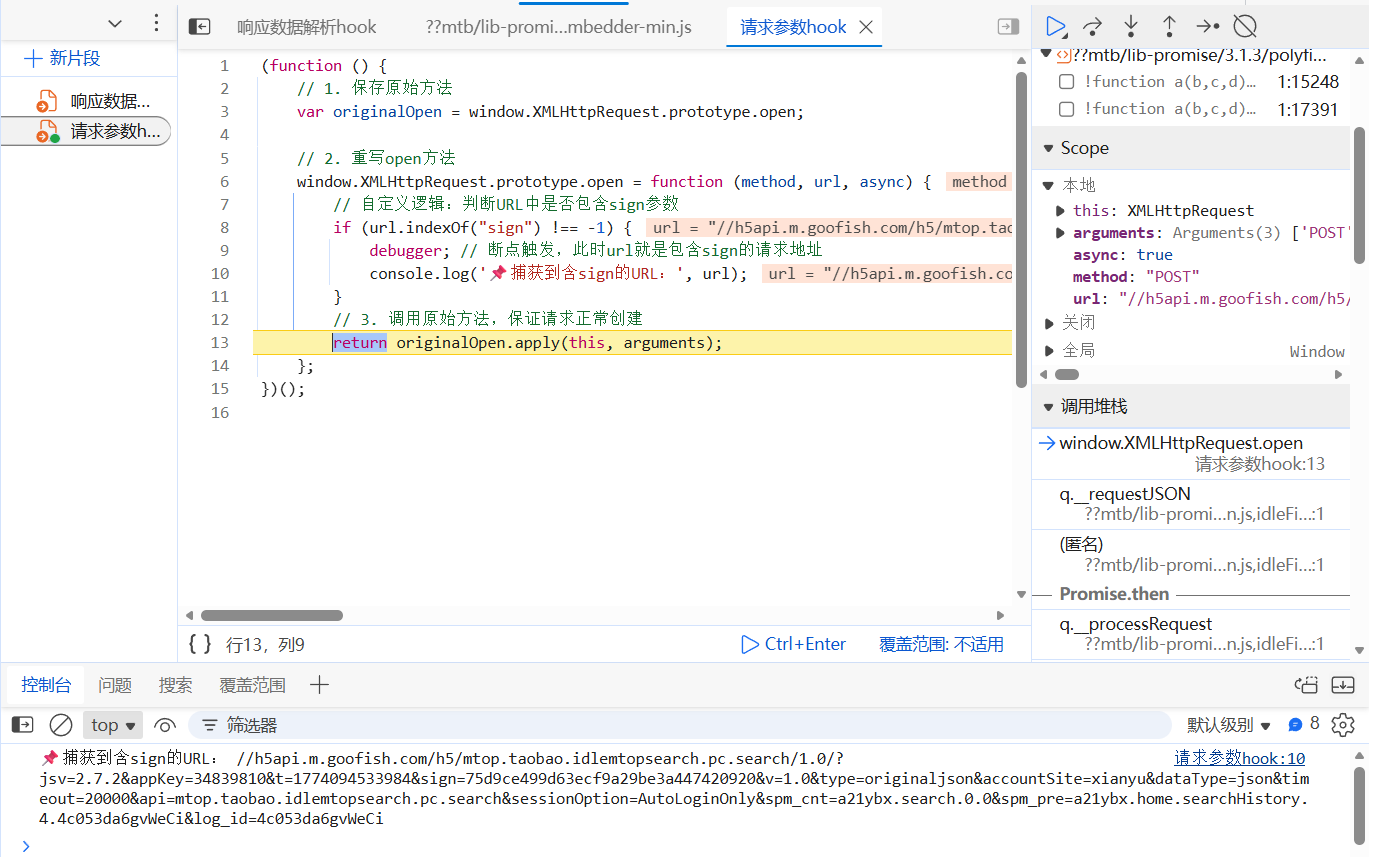
Task: Enable the 1:17391 breakpoint checkbox
Action: pos(1067,109)
